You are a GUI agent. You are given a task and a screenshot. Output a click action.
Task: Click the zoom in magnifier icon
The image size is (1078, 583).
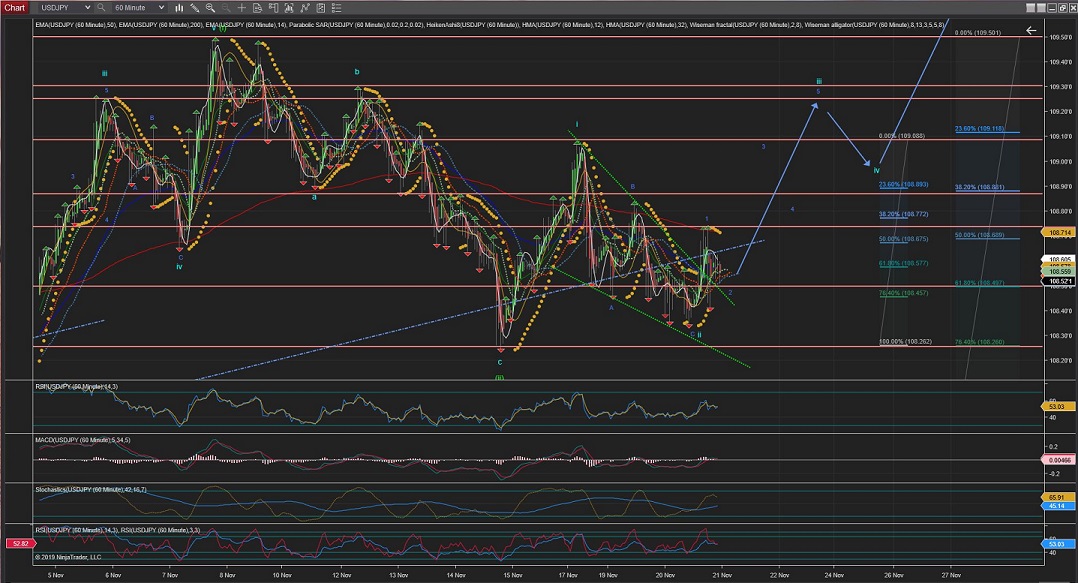[210, 8]
